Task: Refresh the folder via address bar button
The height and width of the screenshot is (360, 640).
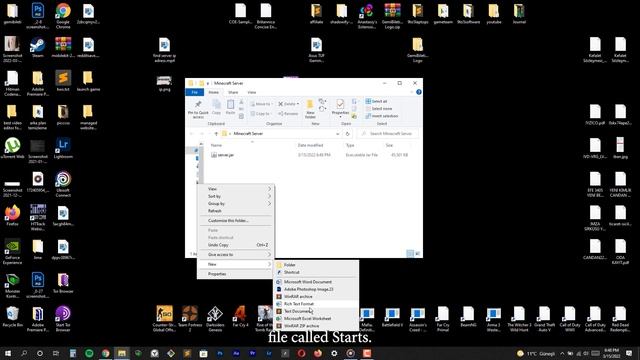Action: [347, 133]
